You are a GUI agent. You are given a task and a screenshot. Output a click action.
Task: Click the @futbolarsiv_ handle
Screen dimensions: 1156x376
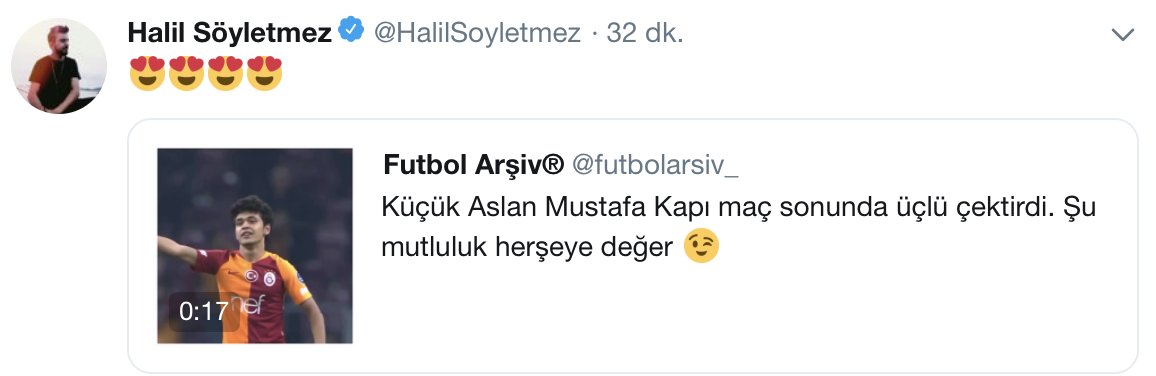pos(655,166)
